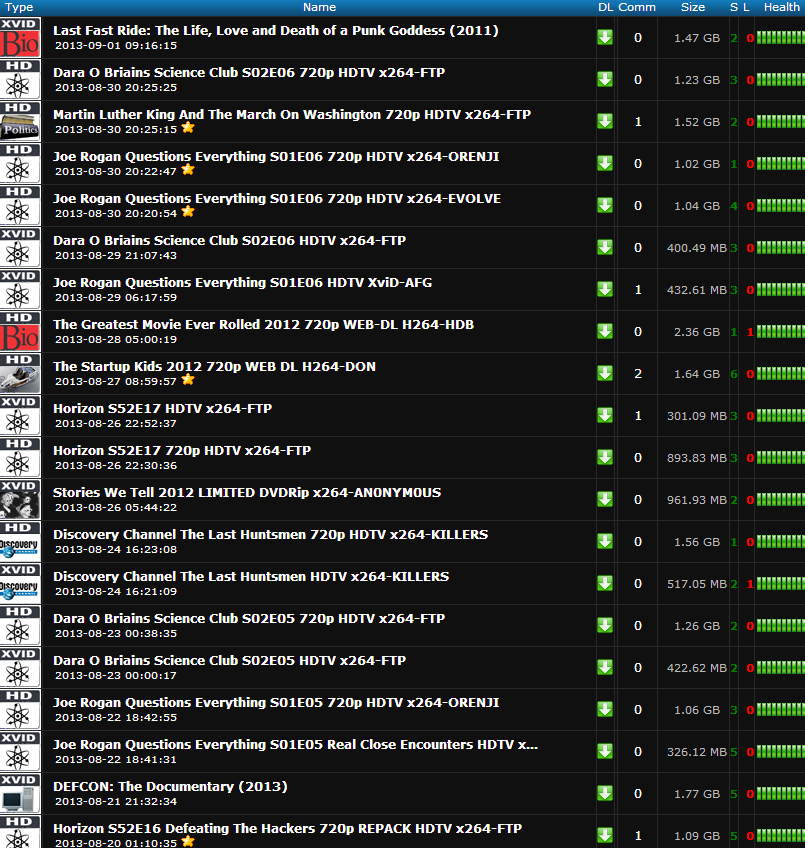The image size is (805, 848).
Task: Download Science Club S02E06 HDTV x264-FTP (400.49 MB)
Action: tap(605, 247)
